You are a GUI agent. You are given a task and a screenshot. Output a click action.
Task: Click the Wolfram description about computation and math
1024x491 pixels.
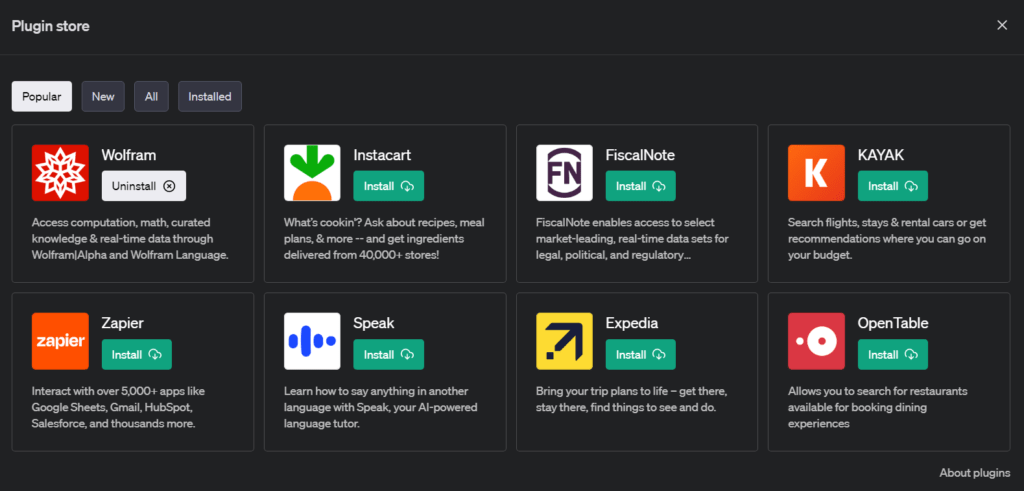pos(130,239)
